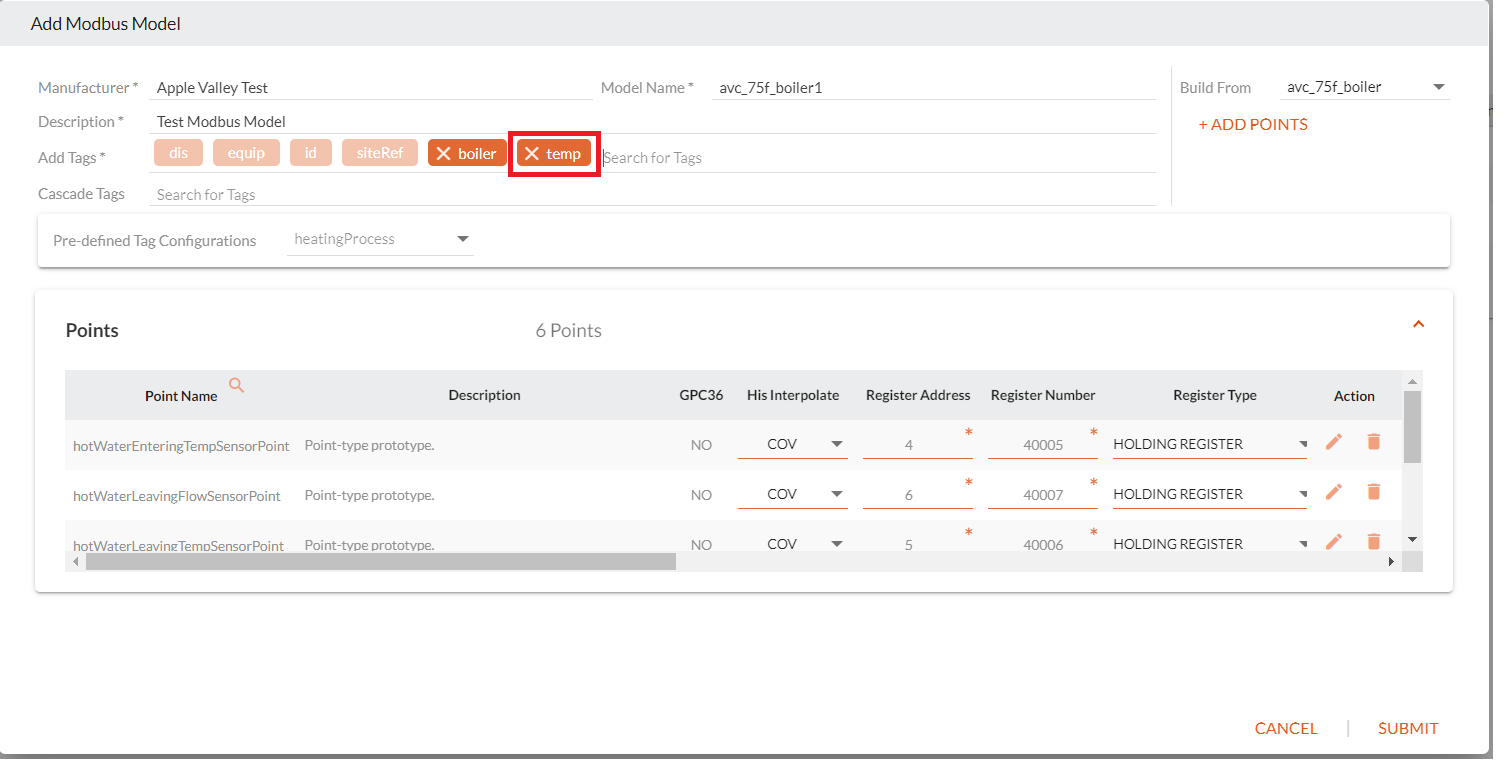Click the Description column header

[484, 395]
